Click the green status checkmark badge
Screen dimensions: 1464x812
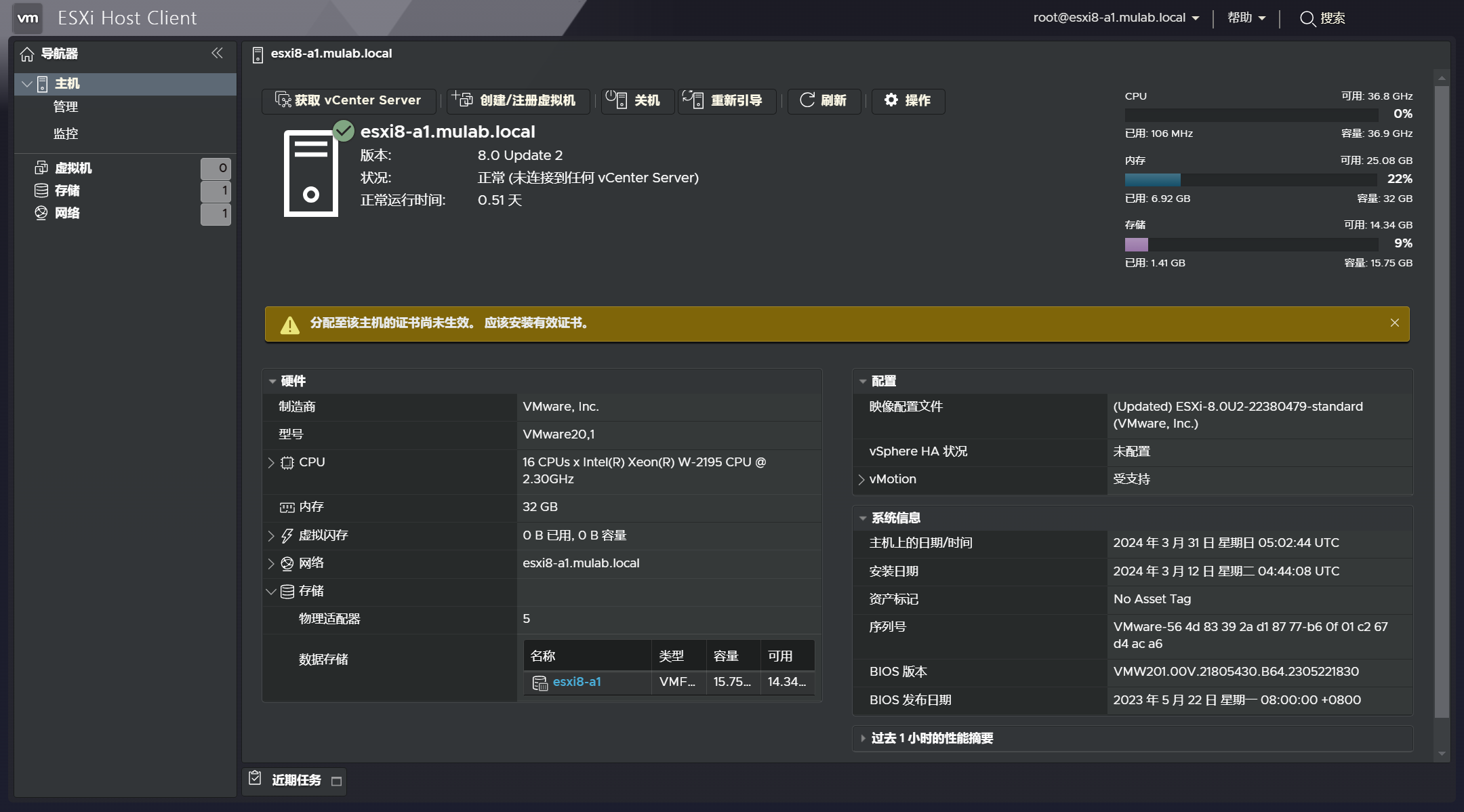[x=344, y=130]
